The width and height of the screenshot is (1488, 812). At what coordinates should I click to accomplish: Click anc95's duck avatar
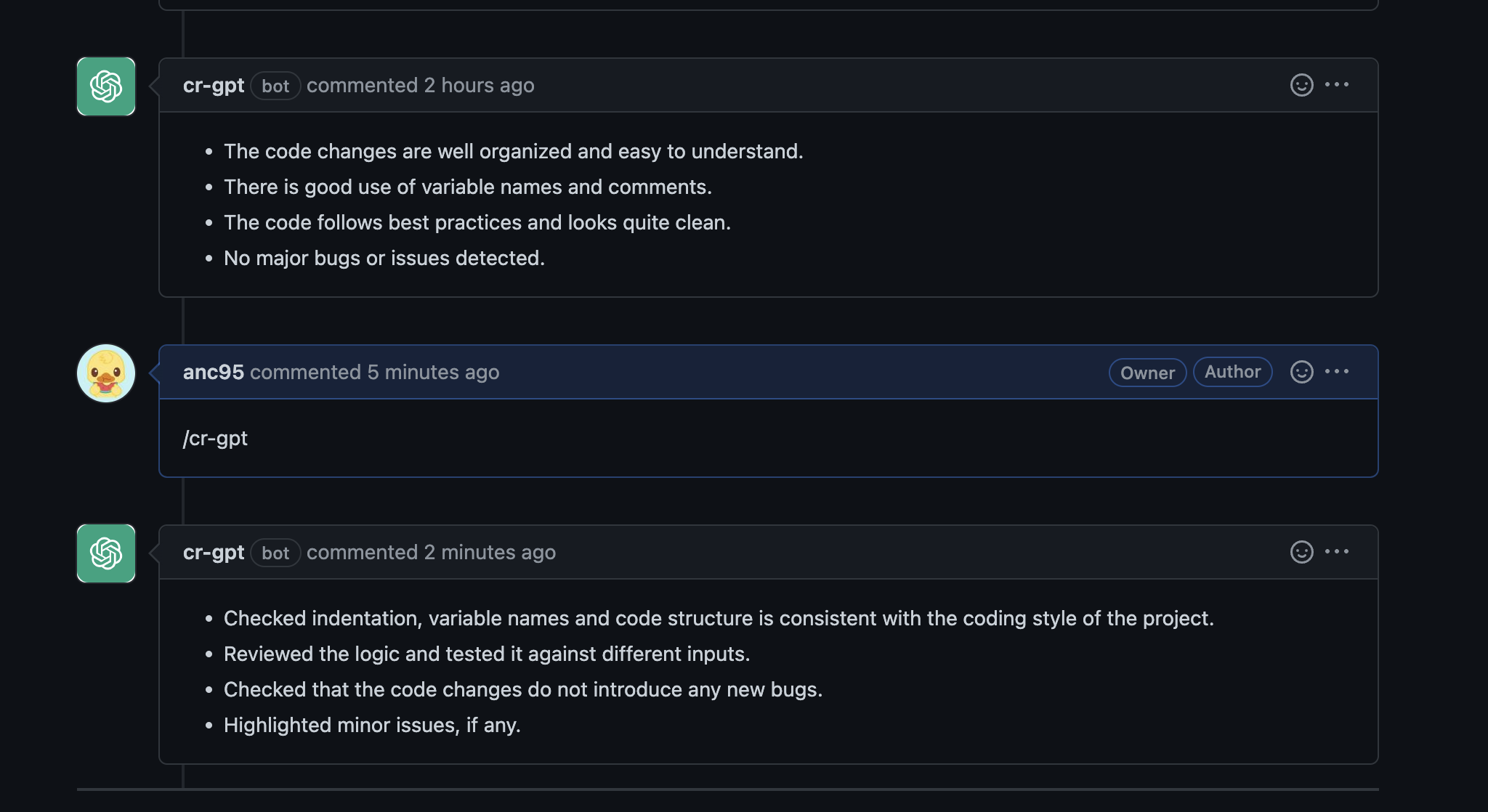pos(105,373)
